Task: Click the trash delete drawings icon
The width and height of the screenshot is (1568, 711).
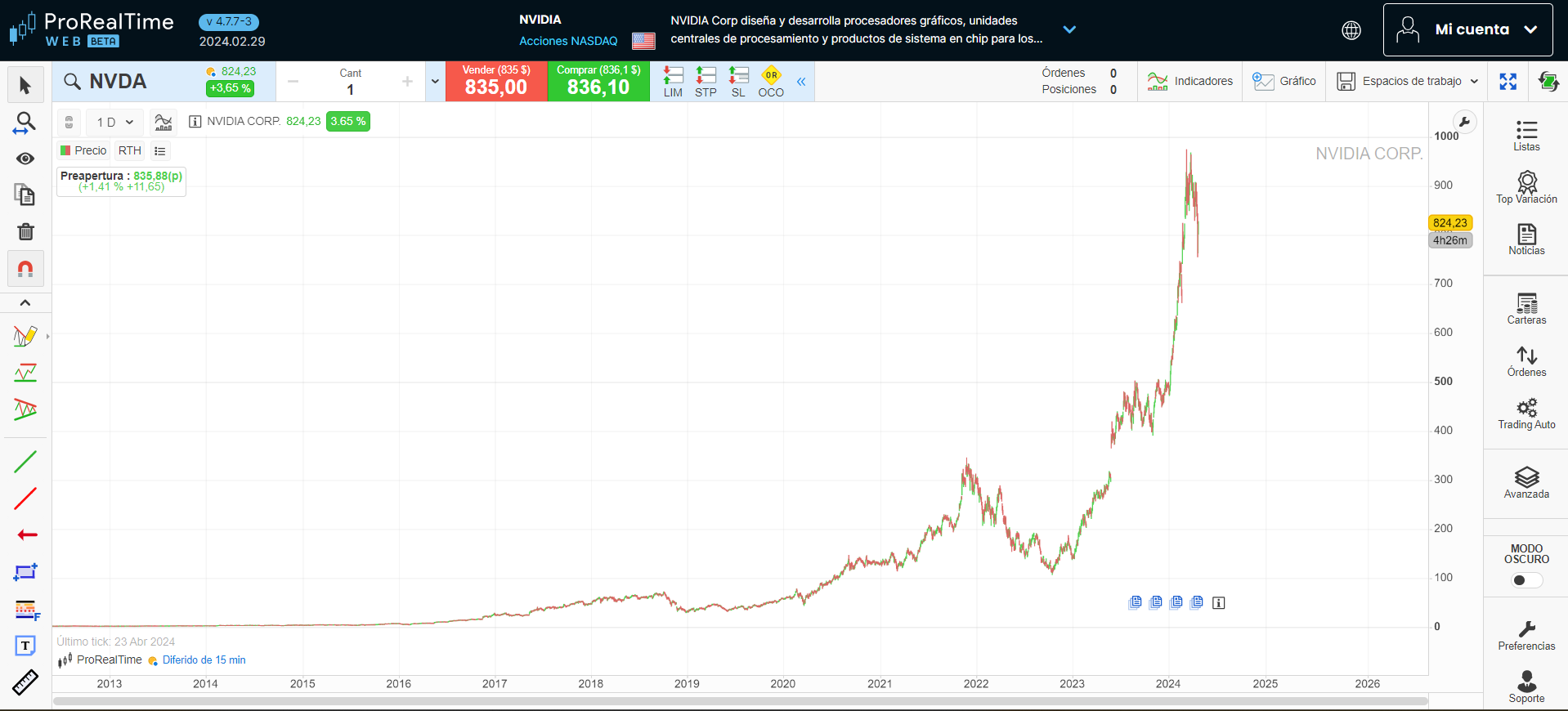Action: (25, 232)
